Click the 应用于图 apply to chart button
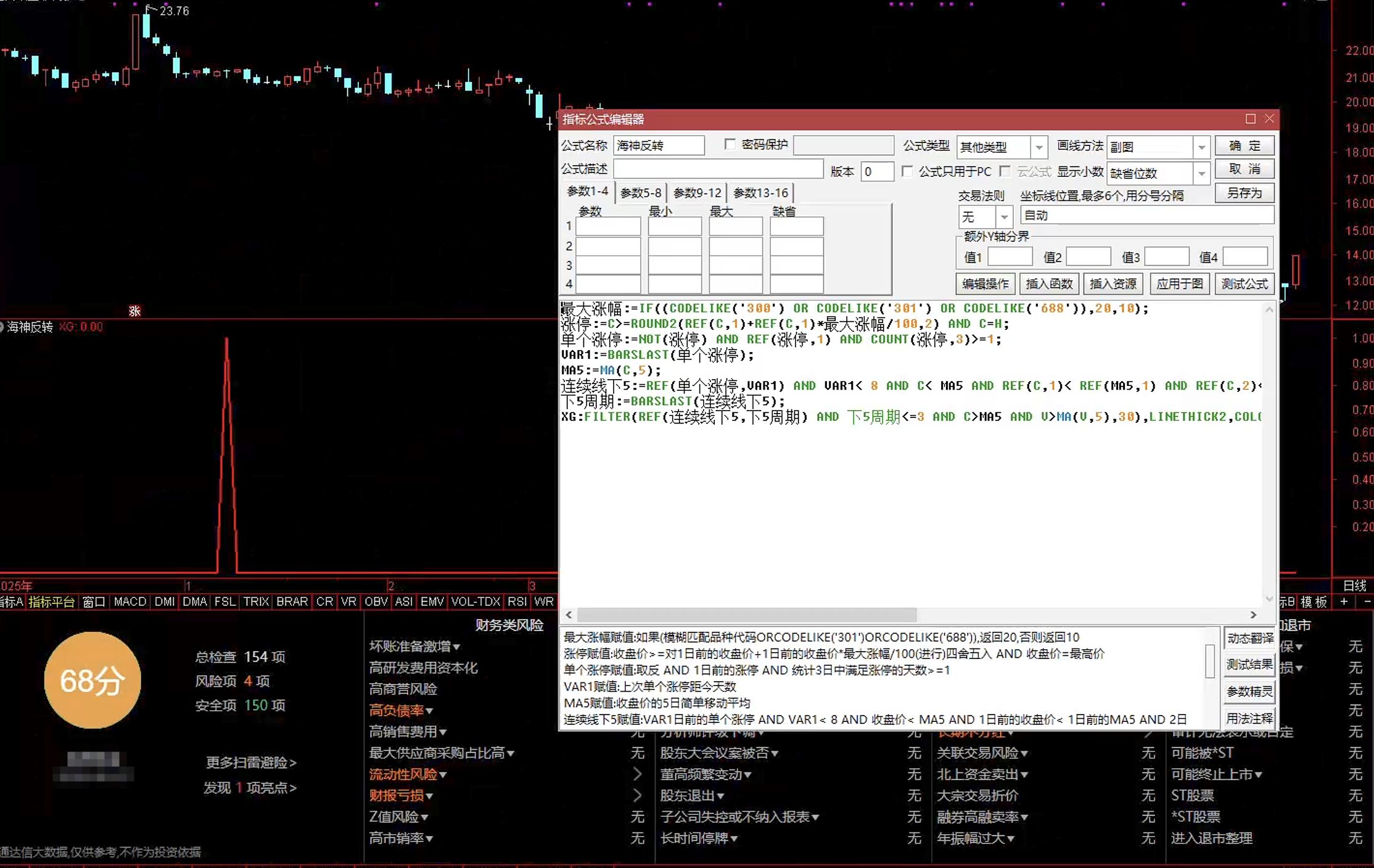The width and height of the screenshot is (1374, 868). [1179, 284]
